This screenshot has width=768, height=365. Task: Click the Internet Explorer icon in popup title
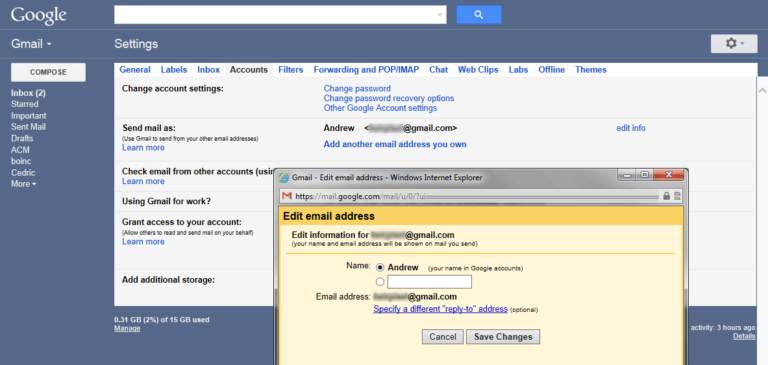[284, 177]
